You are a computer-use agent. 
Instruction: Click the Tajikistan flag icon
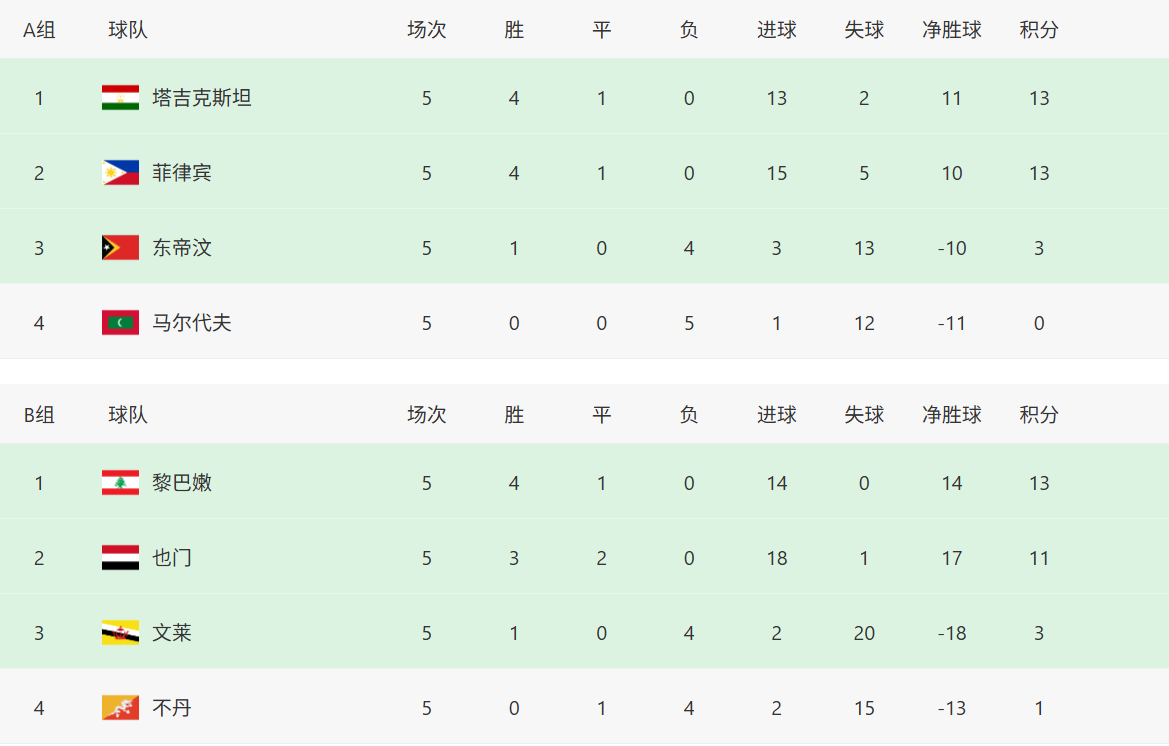[120, 98]
